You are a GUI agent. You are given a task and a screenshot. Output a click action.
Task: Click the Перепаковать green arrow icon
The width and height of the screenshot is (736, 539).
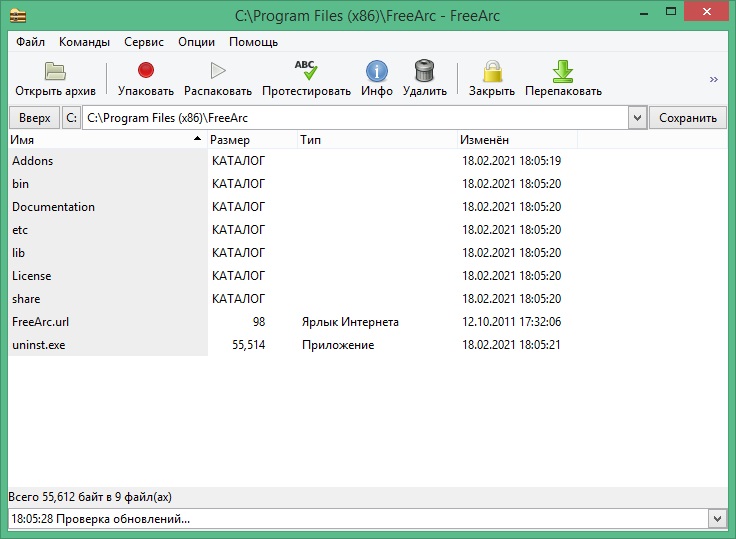click(563, 71)
